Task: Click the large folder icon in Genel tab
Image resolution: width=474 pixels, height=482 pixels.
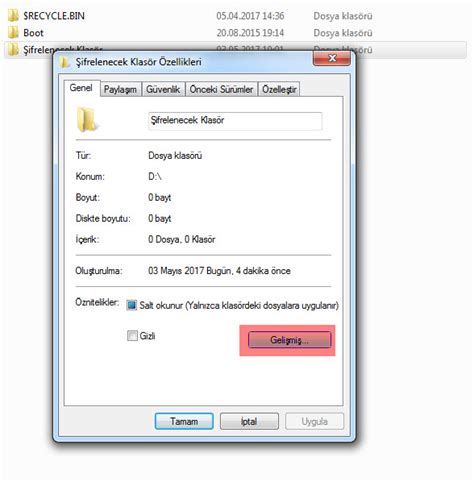Action: click(87, 120)
